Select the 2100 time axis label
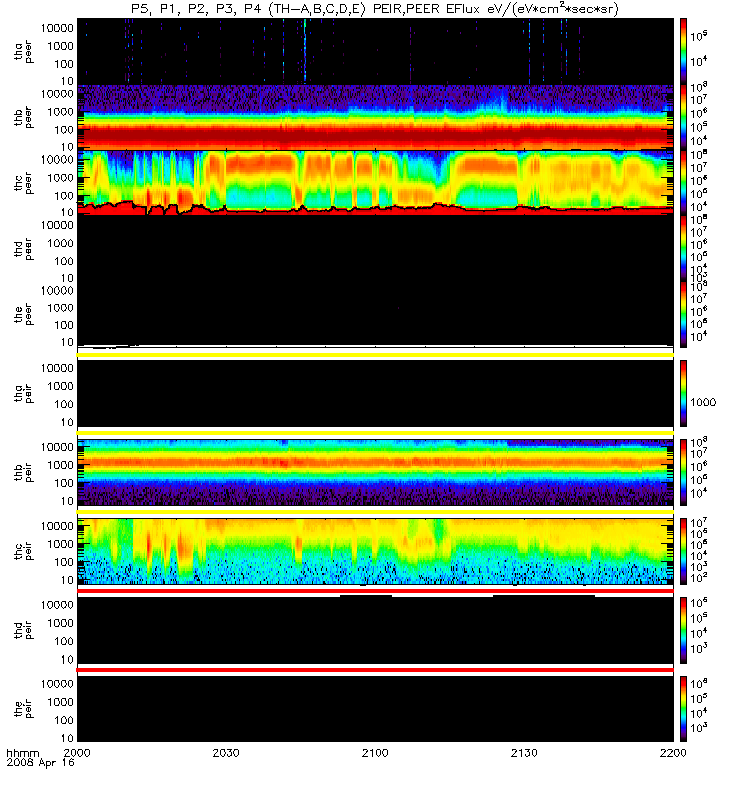750x800 pixels. click(375, 753)
